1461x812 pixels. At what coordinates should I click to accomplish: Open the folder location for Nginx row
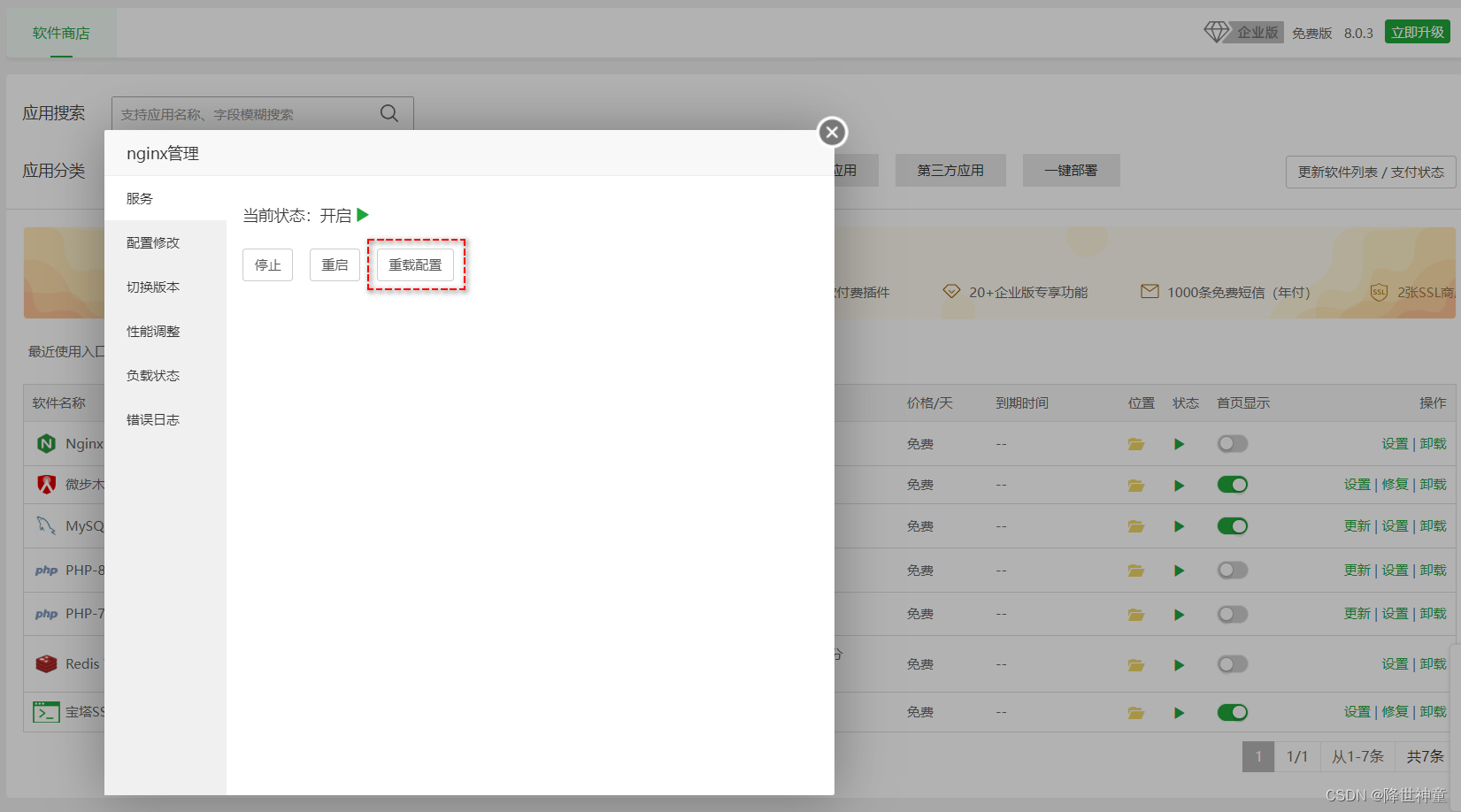point(1136,444)
